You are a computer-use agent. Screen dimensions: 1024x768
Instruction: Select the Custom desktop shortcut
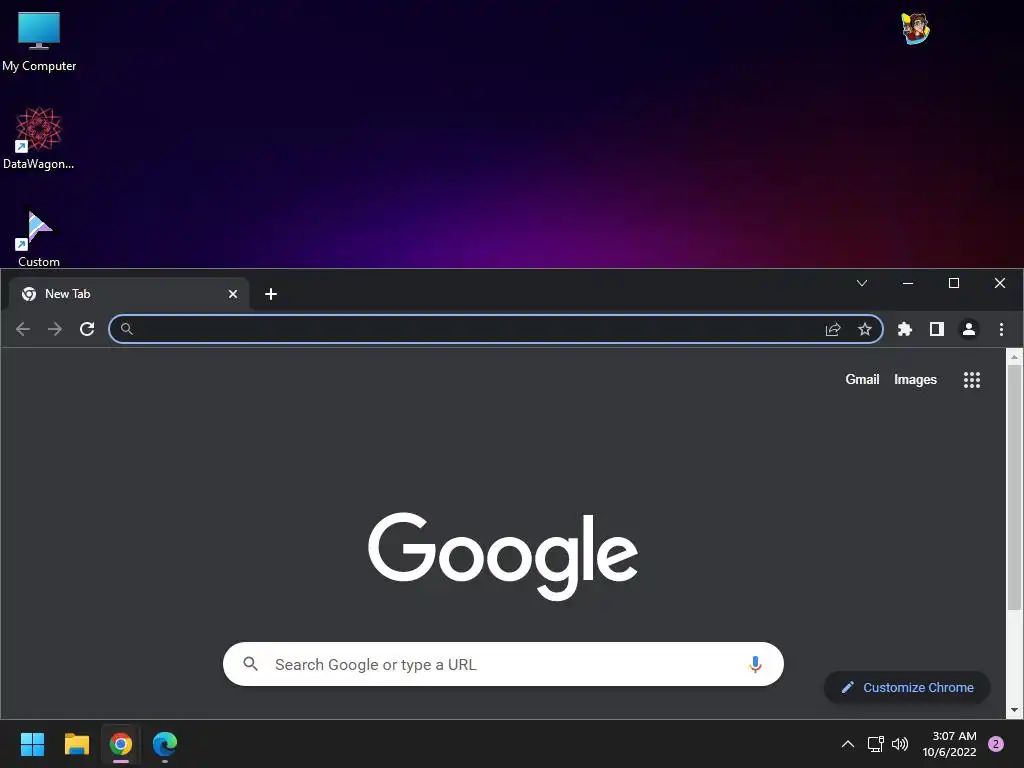39,238
